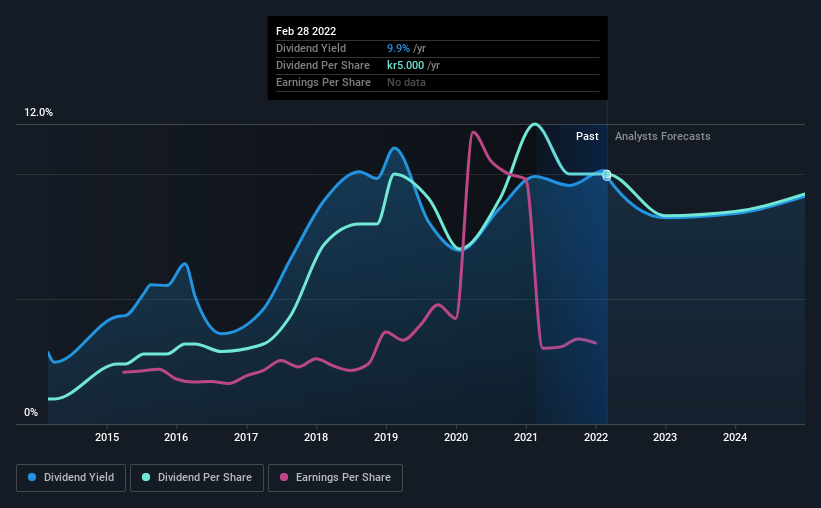
Task: Click the Earnings Per Share No data row
Action: 438,83
